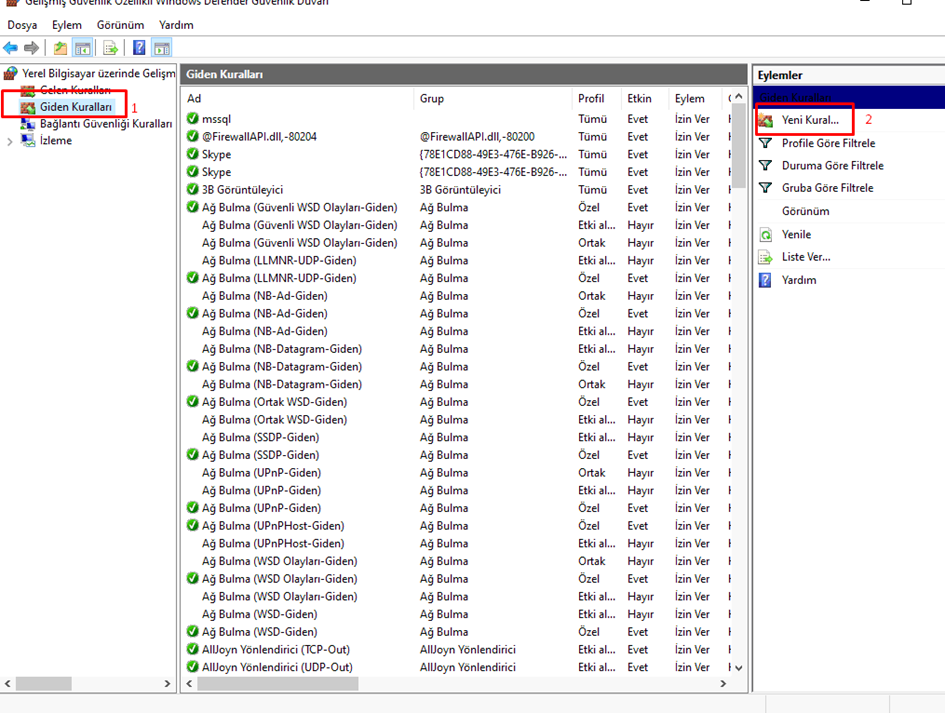Click the green check icon beside mssql
This screenshot has width=945, height=713.
tap(193, 119)
